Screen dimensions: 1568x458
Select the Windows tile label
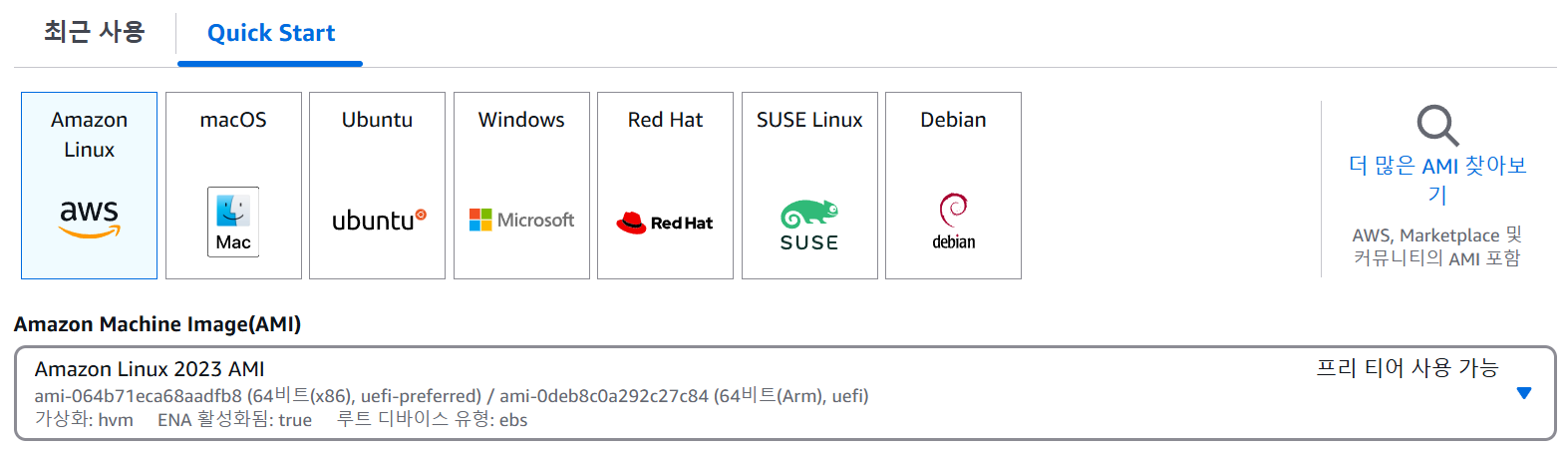[x=521, y=120]
